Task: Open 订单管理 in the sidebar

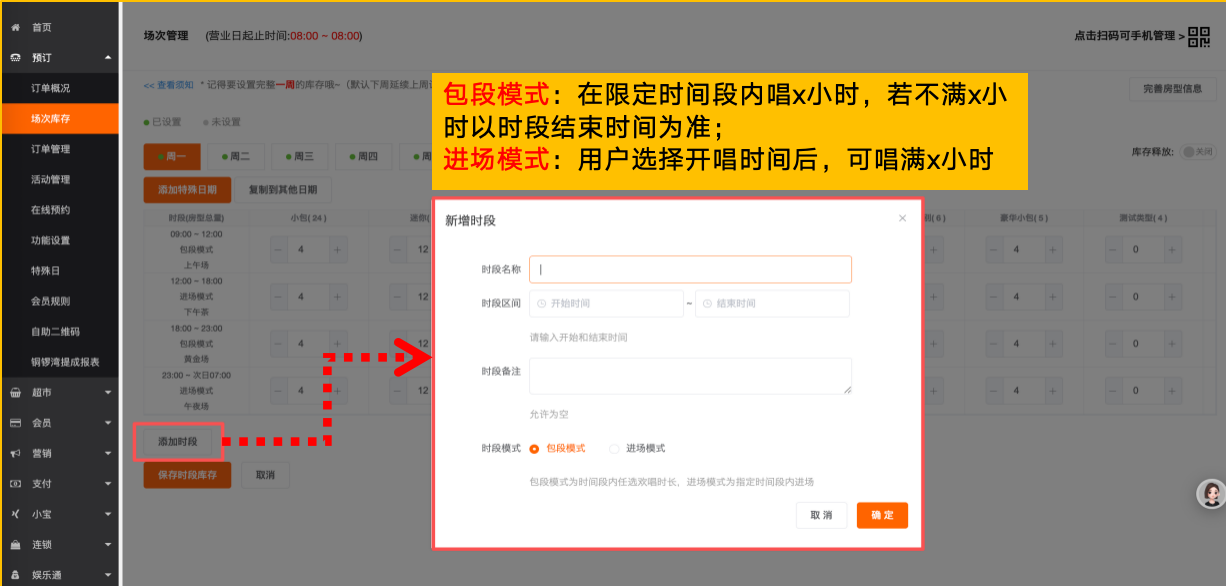Action: (50, 149)
